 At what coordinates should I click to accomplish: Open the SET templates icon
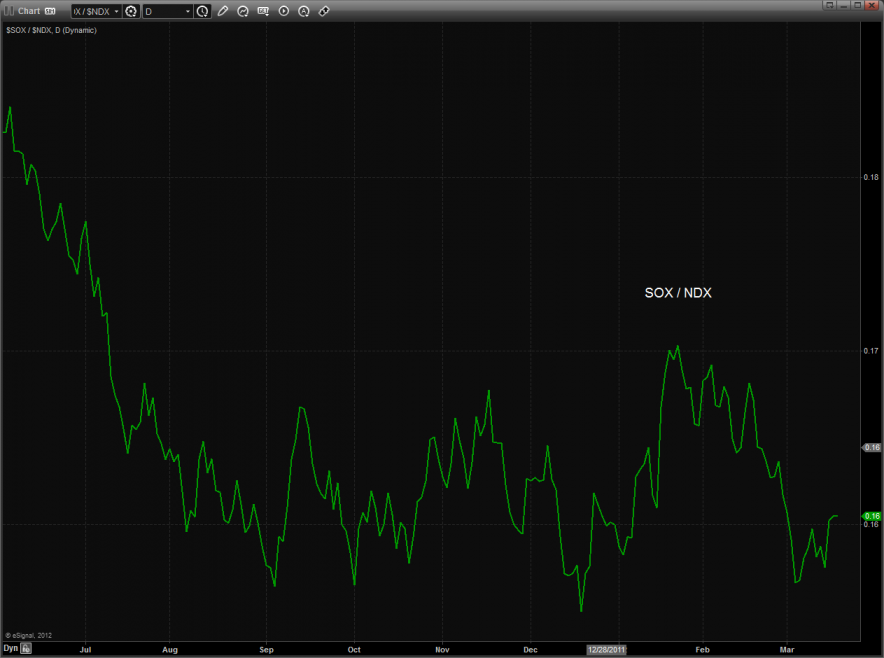pyautogui.click(x=264, y=11)
